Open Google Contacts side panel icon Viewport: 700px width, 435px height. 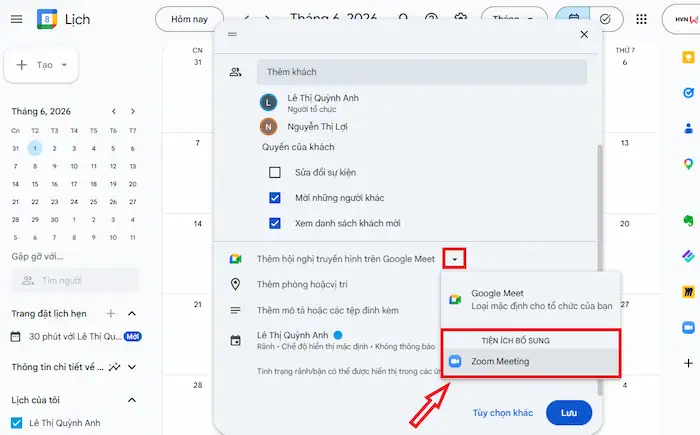point(688,129)
